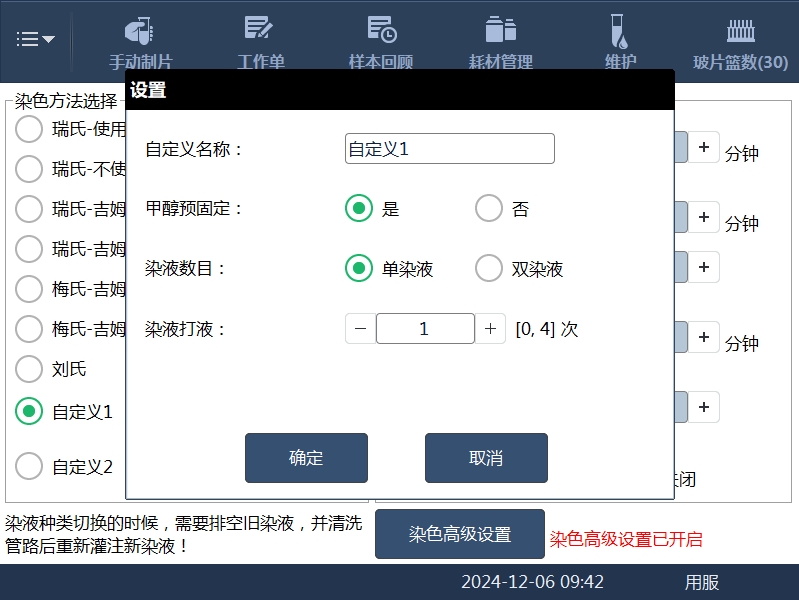This screenshot has height=600, width=799.
Task: Select the 自定义2 staining method
Action: (x=30, y=466)
